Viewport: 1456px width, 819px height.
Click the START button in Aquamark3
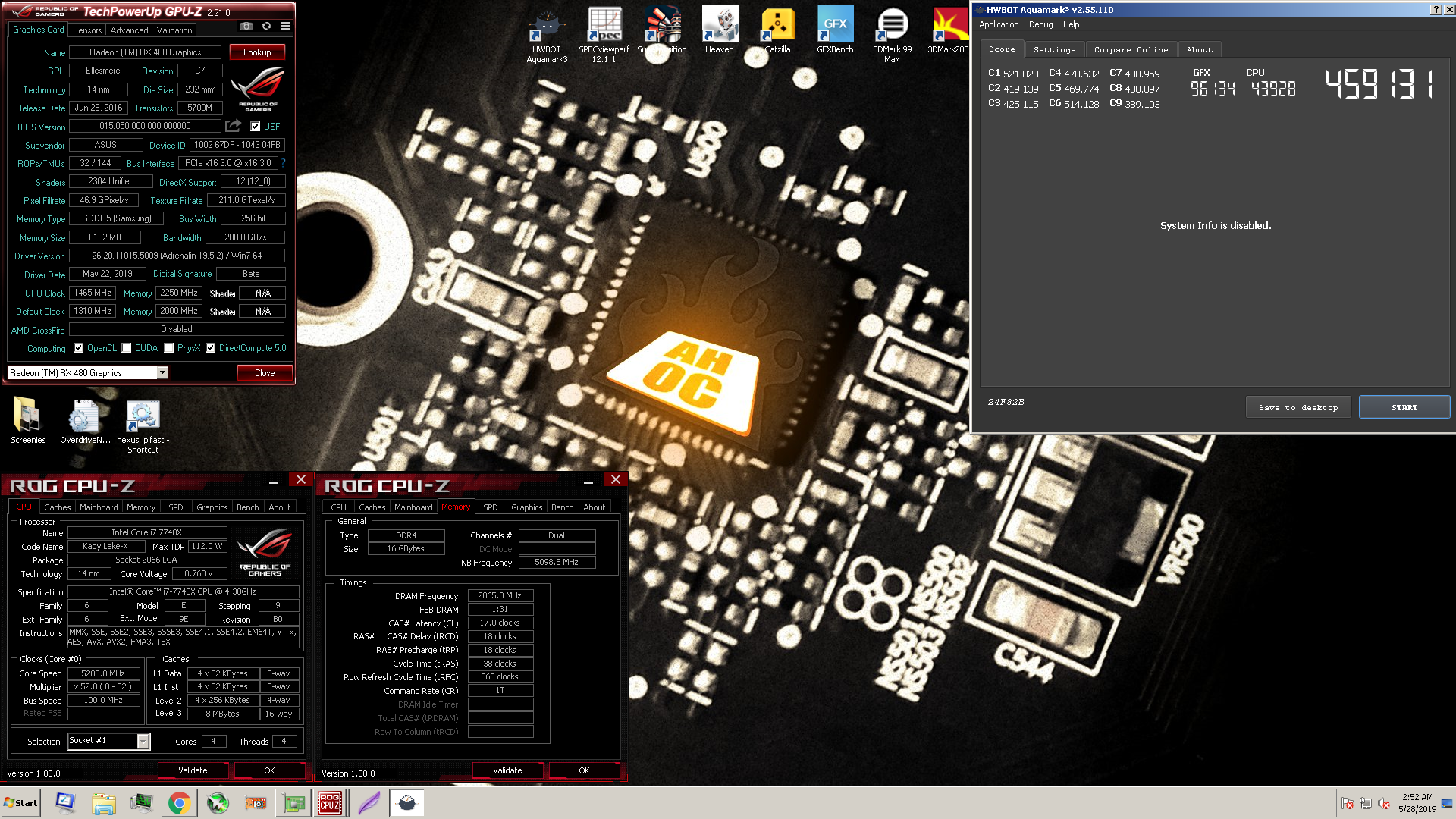pos(1404,407)
